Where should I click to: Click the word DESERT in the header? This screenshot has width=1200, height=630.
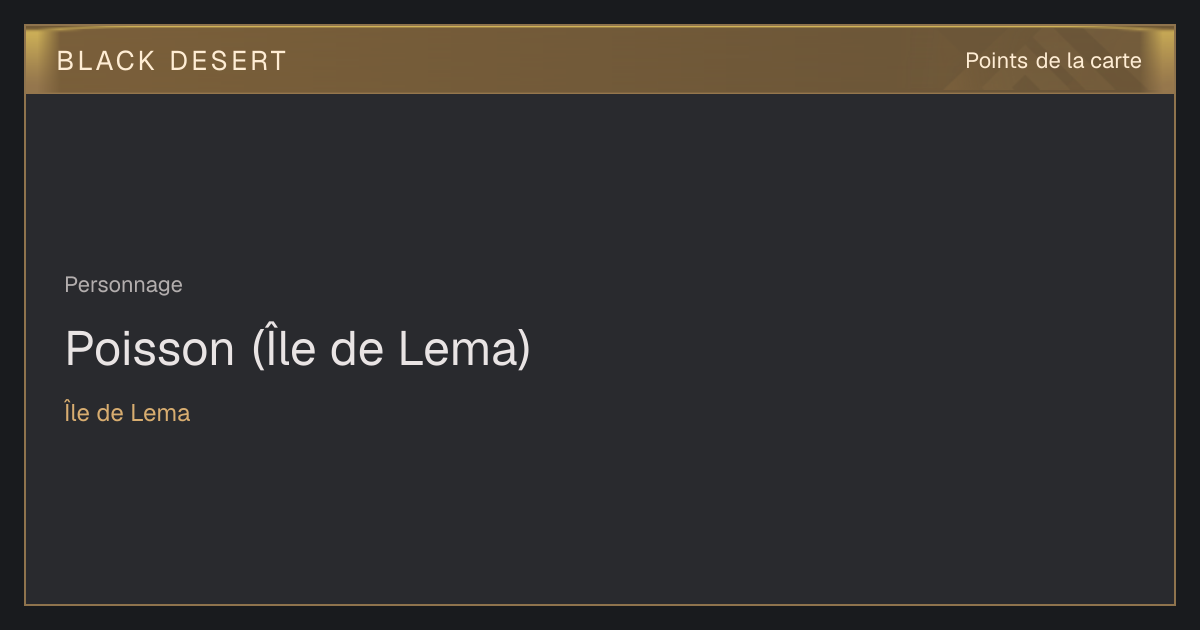coord(228,61)
